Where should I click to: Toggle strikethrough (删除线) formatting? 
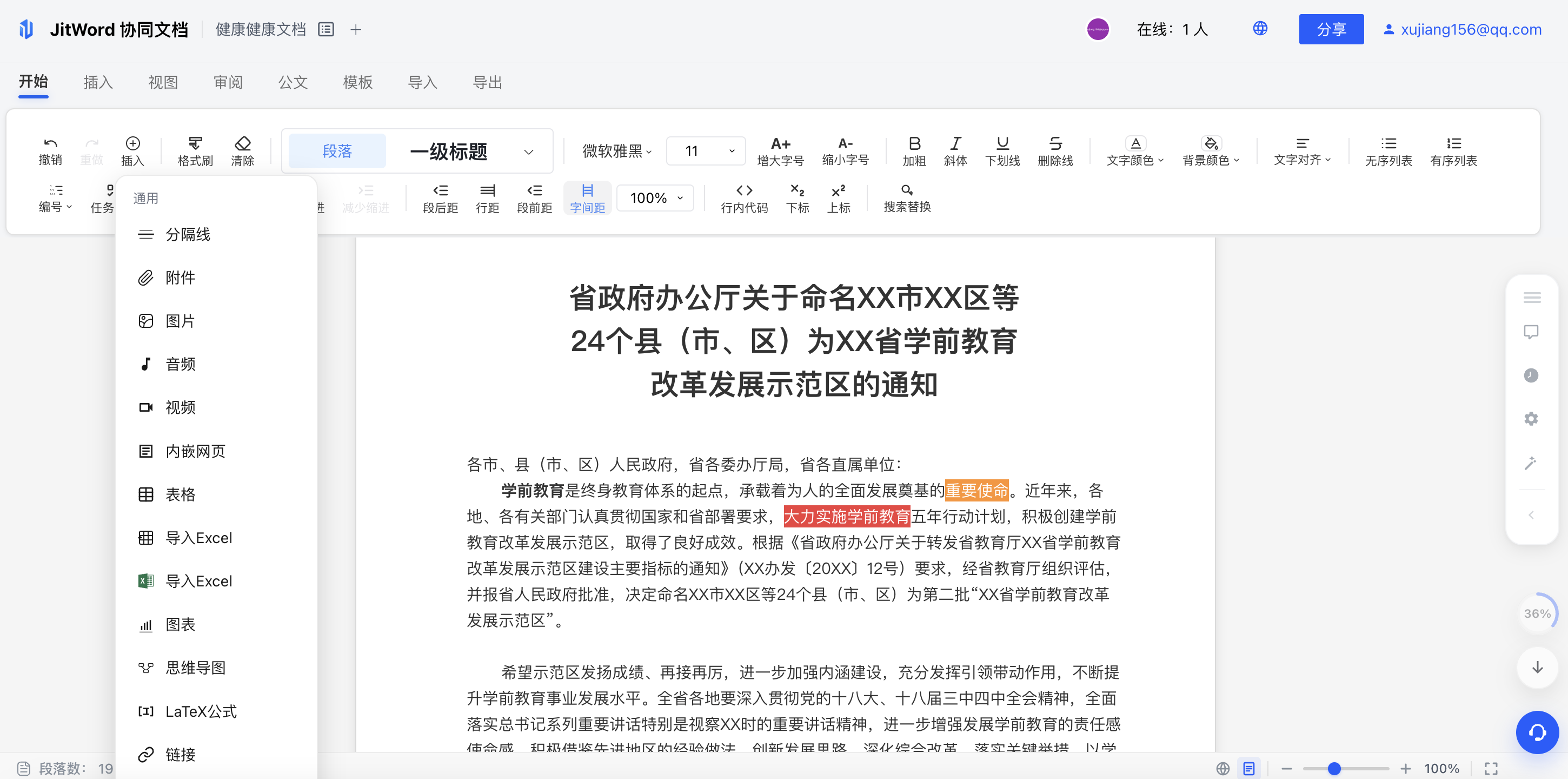(1055, 144)
